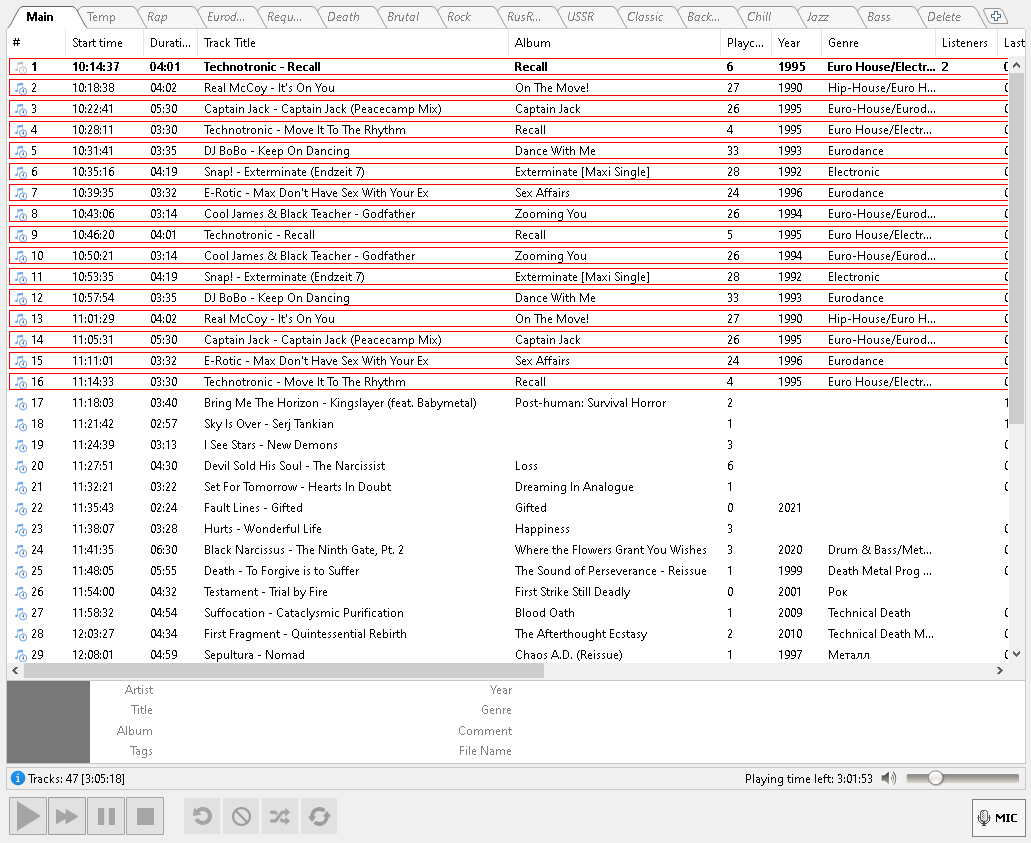Click the horizontal scrollbar thumb
The image size is (1031, 843).
tap(284, 671)
